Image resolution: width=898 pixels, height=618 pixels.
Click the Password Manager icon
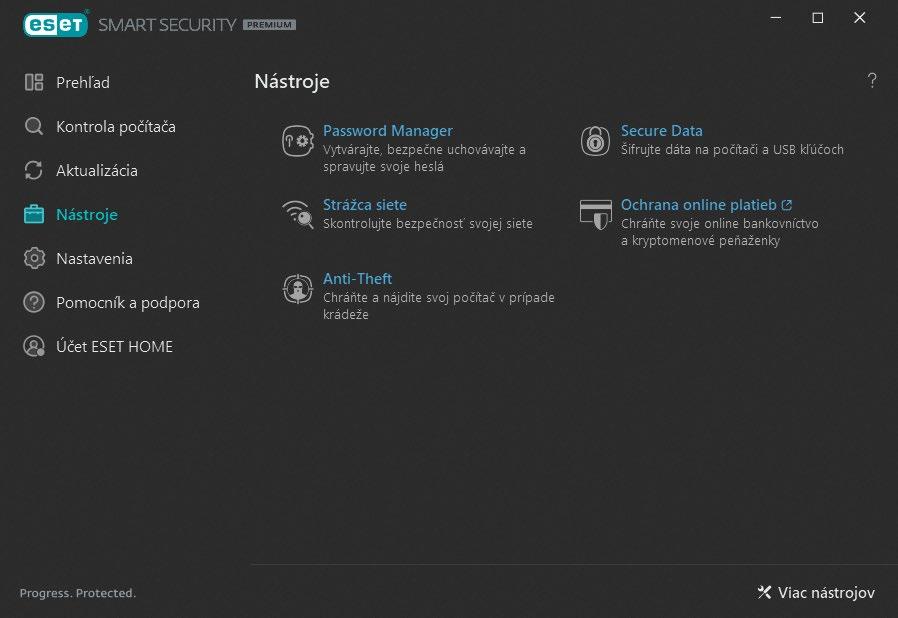[x=298, y=141]
